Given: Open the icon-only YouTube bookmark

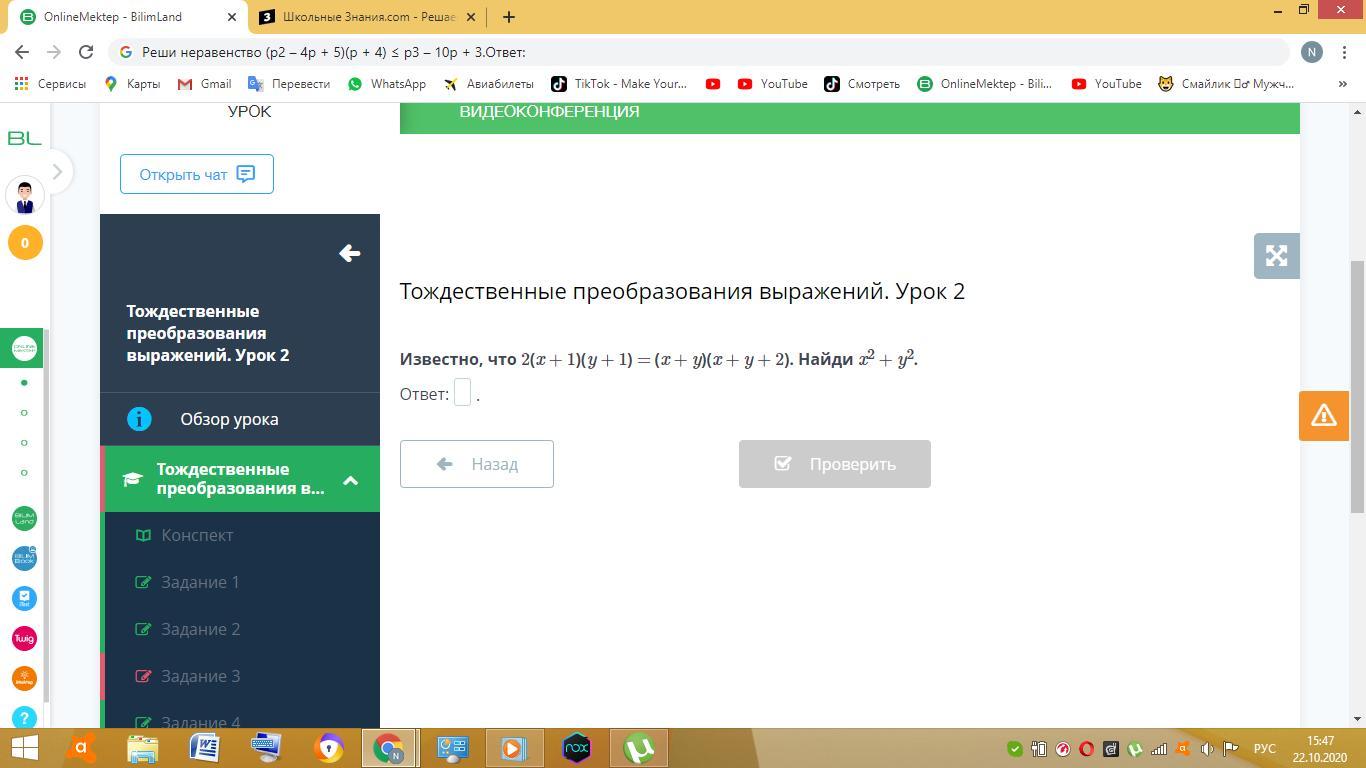Looking at the screenshot, I should coord(713,84).
